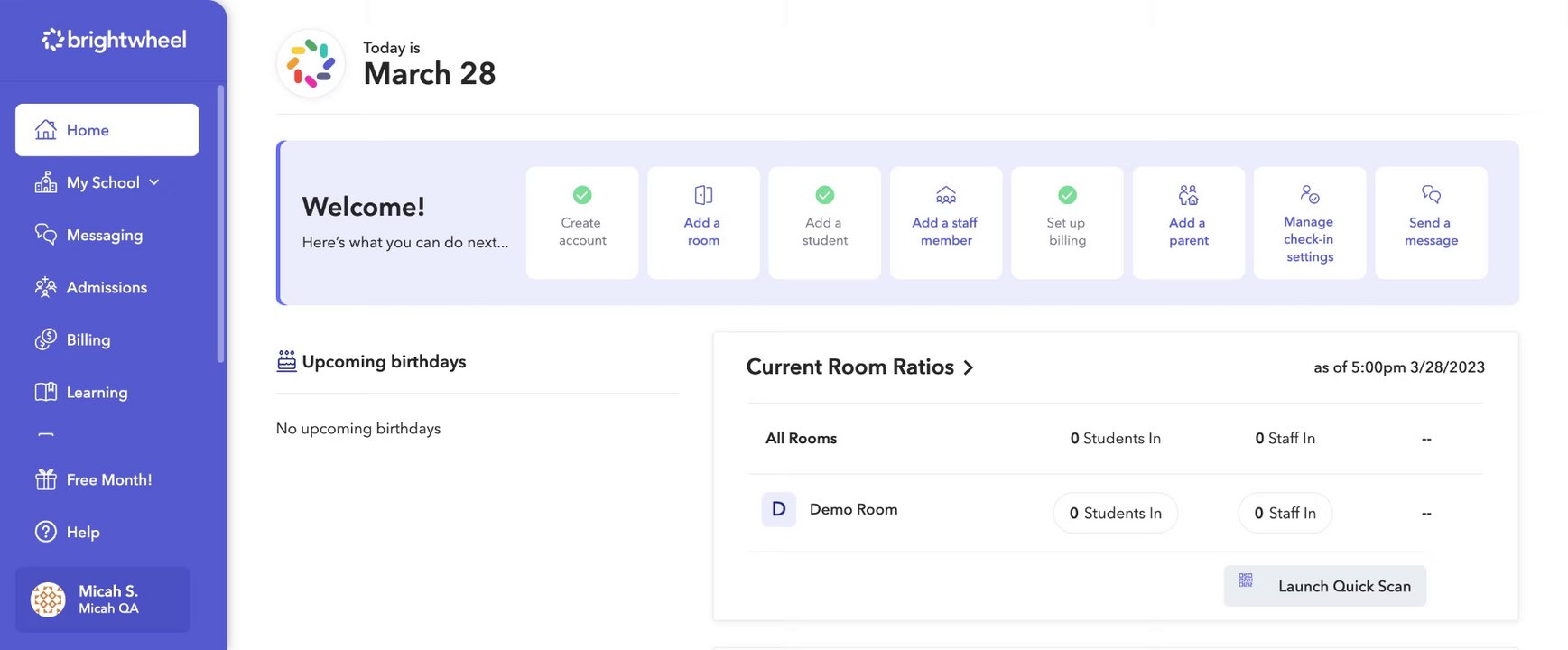Click the Set up billing green checkmark

click(x=1067, y=195)
